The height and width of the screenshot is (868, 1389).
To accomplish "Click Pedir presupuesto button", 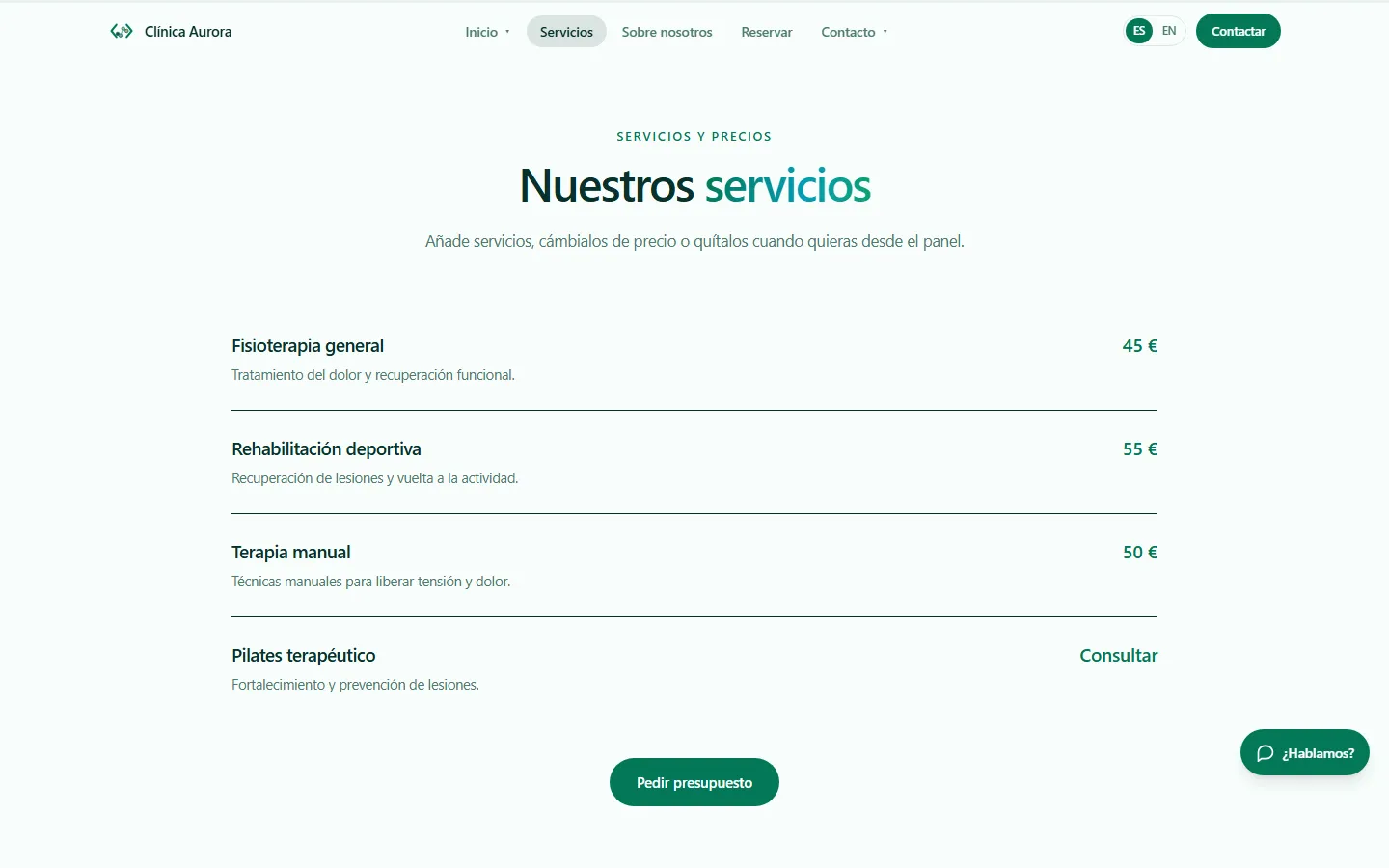I will [x=694, y=782].
